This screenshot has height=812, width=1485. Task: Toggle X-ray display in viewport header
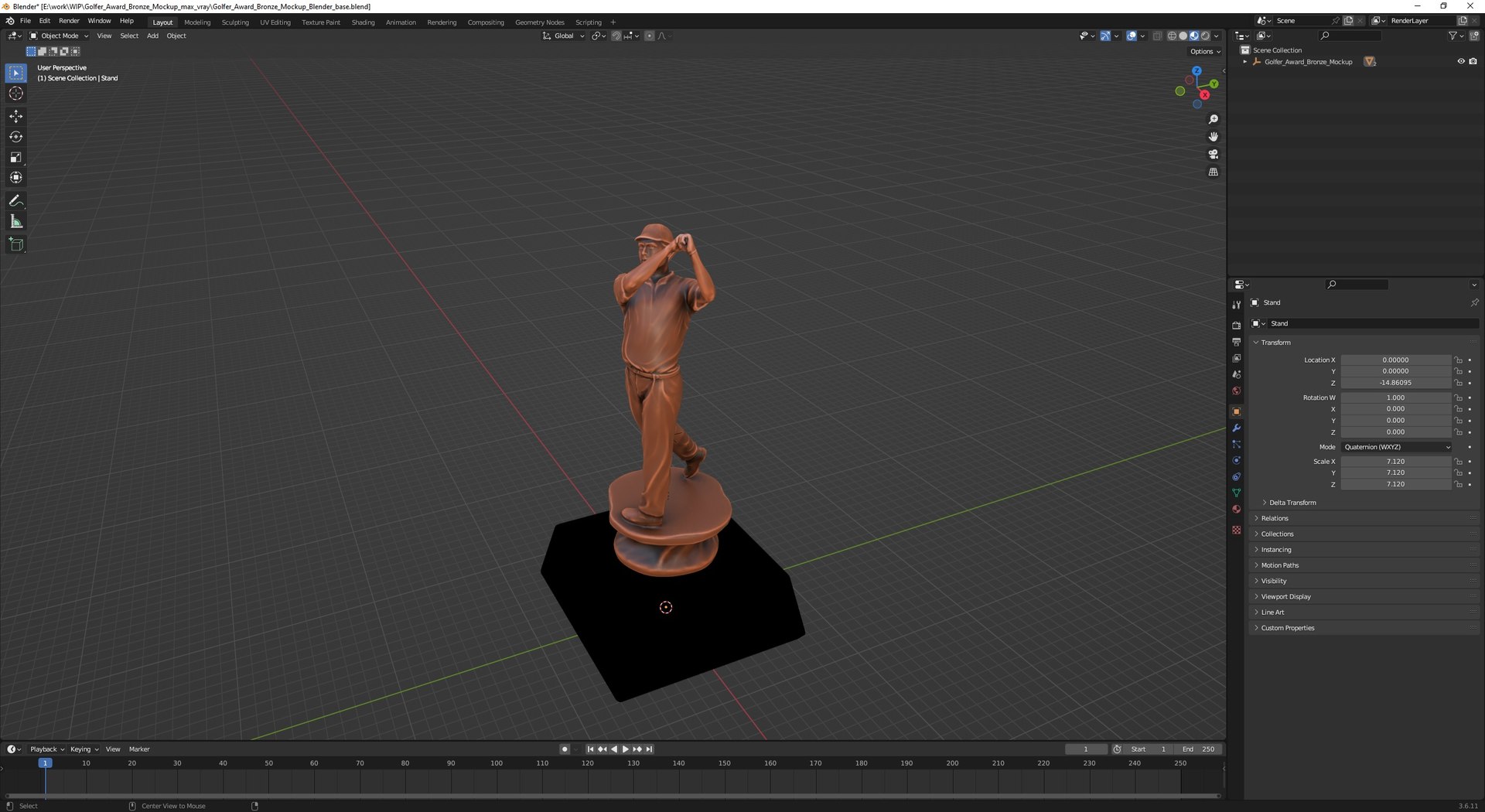click(x=1157, y=36)
